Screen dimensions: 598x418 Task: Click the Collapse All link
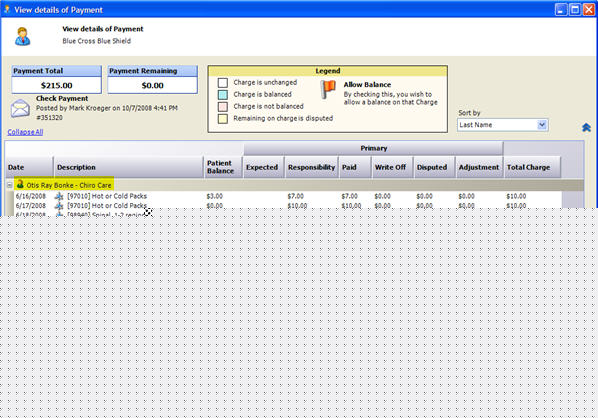tap(25, 132)
